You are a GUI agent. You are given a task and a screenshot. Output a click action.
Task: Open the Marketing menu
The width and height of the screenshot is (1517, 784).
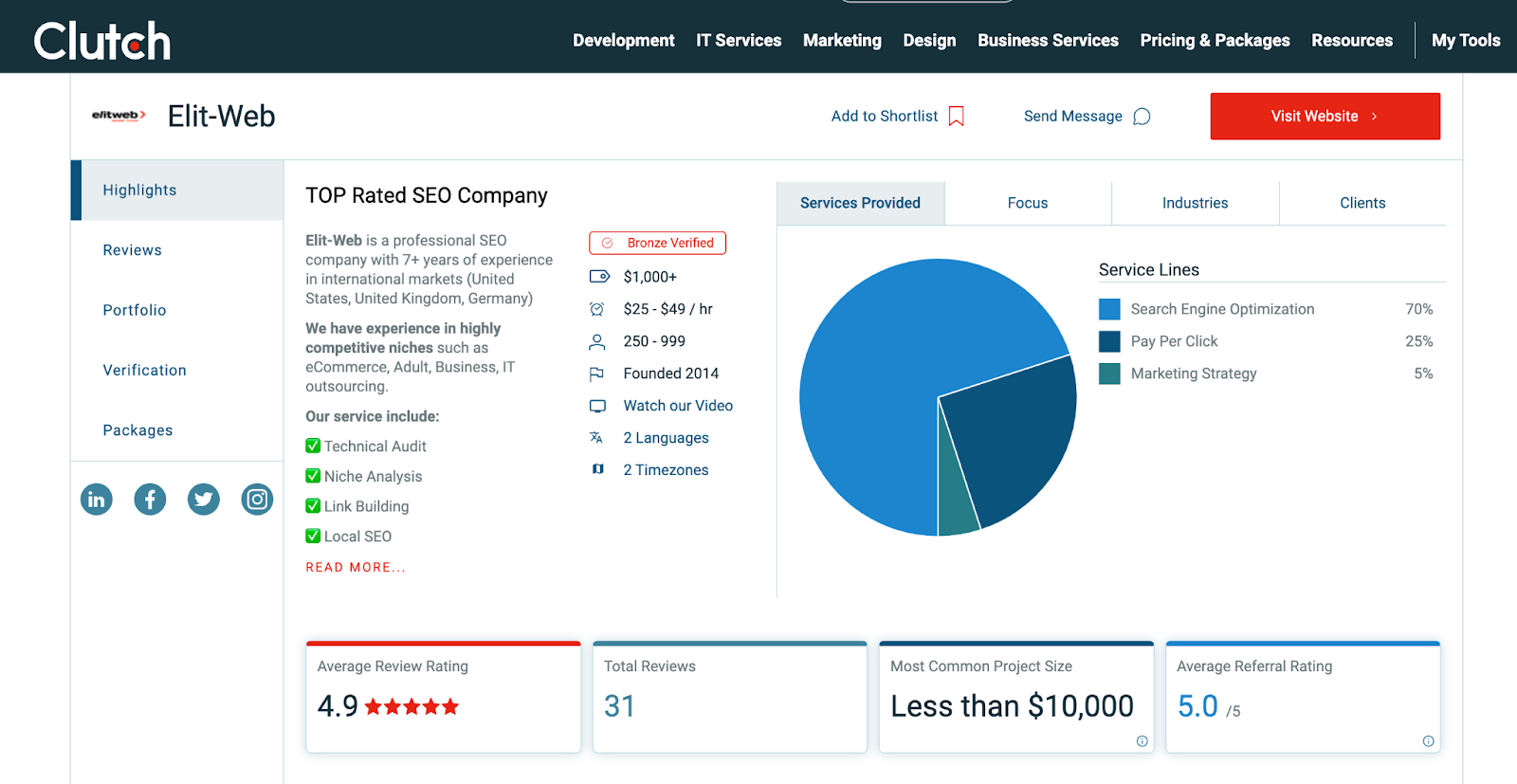click(x=842, y=40)
